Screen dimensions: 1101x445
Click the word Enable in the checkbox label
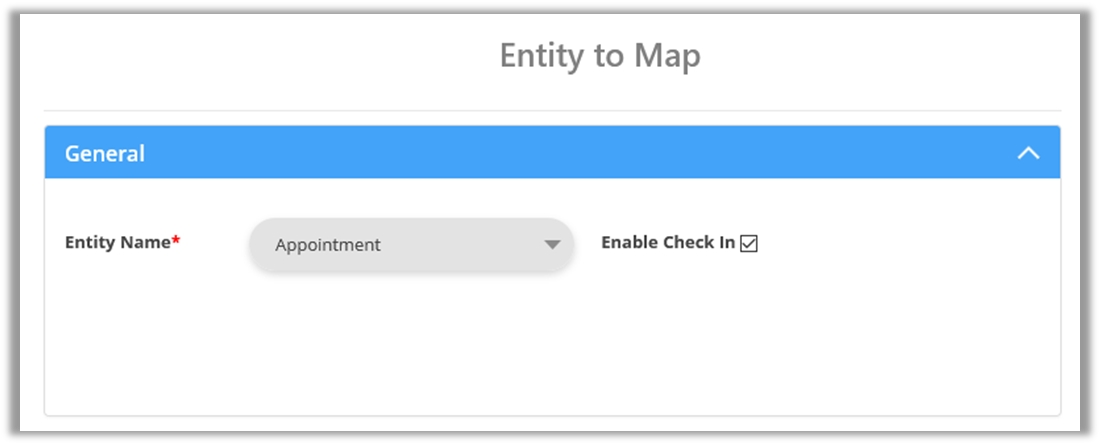tap(629, 242)
